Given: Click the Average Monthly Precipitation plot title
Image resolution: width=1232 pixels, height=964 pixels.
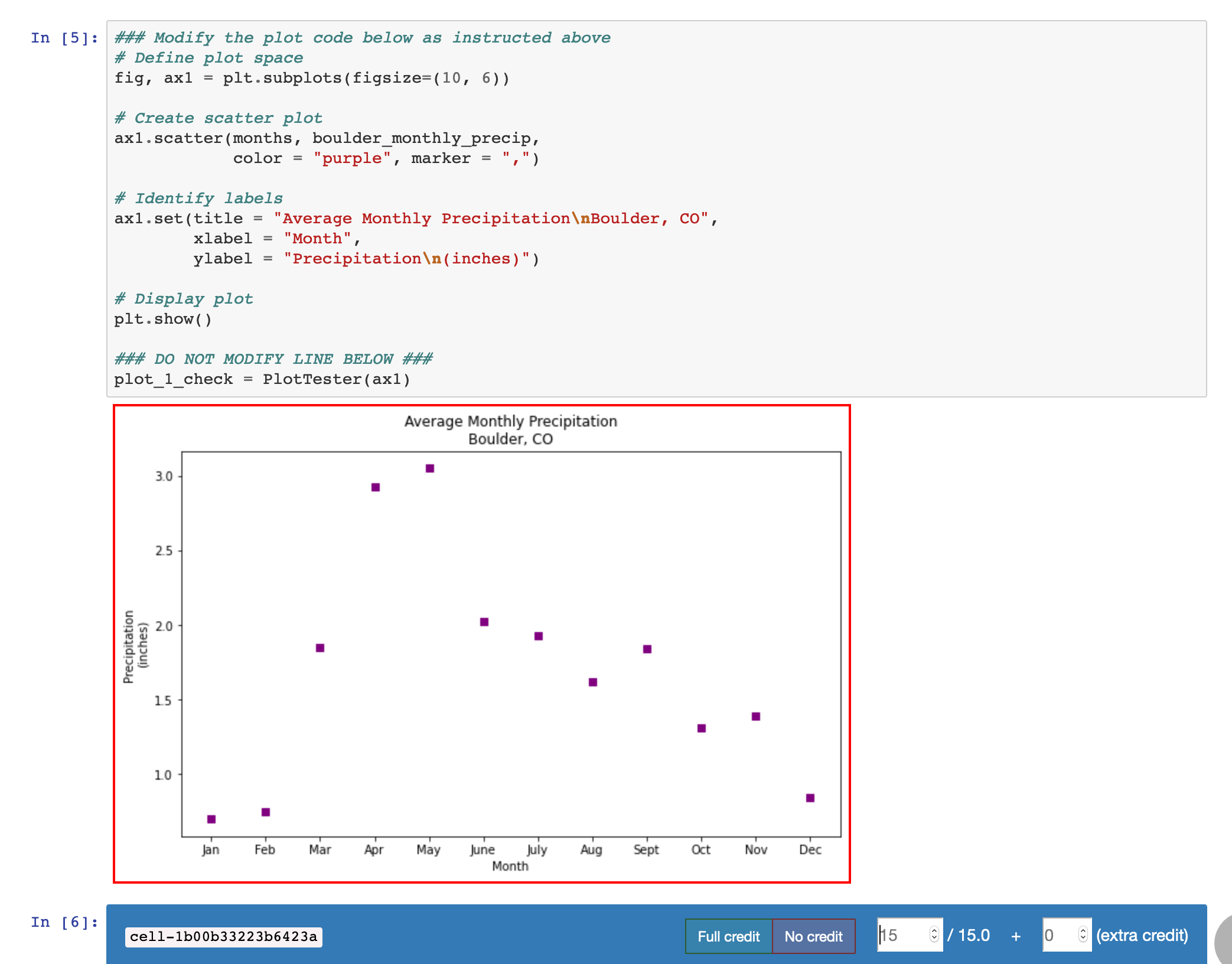Looking at the screenshot, I should tap(510, 421).
